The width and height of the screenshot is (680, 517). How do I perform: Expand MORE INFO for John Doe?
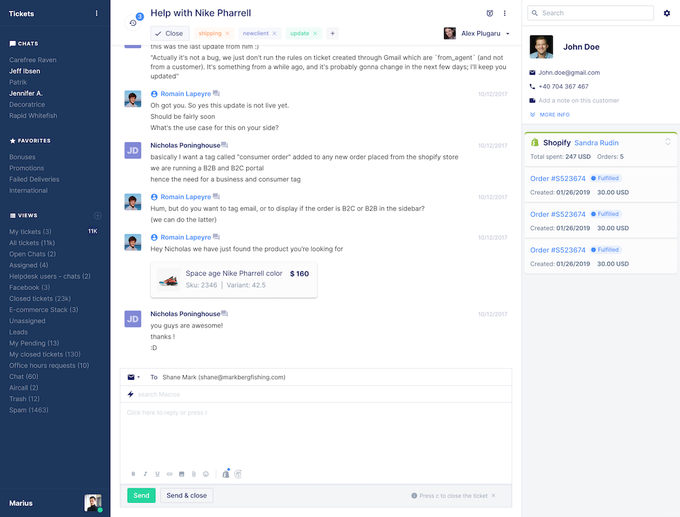click(x=554, y=115)
